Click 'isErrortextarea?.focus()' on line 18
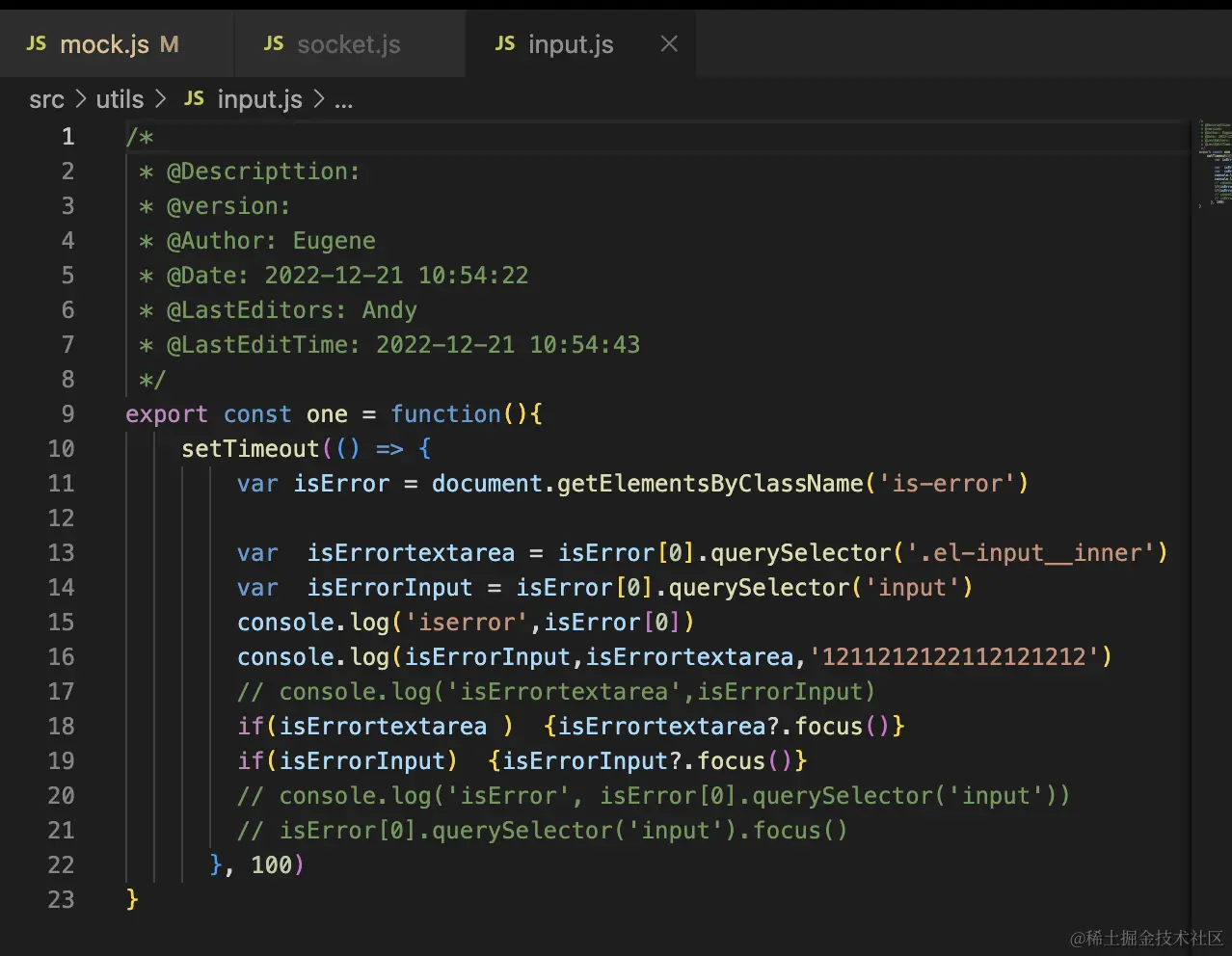Image resolution: width=1232 pixels, height=956 pixels. coord(723,727)
